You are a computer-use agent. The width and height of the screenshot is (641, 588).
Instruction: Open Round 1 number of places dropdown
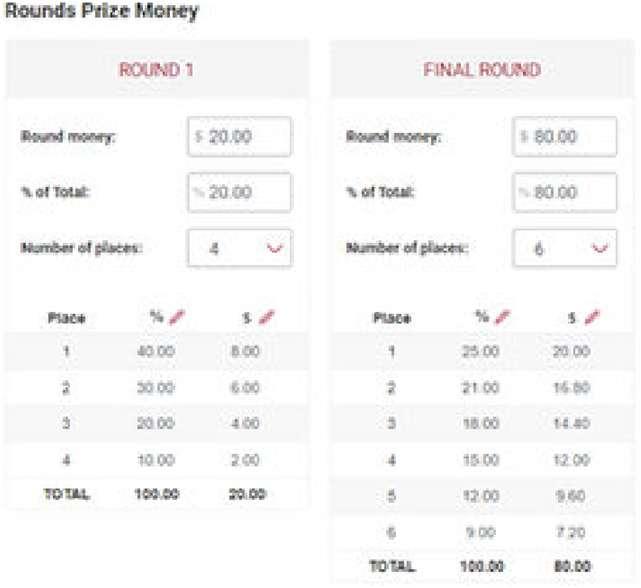pos(240,248)
